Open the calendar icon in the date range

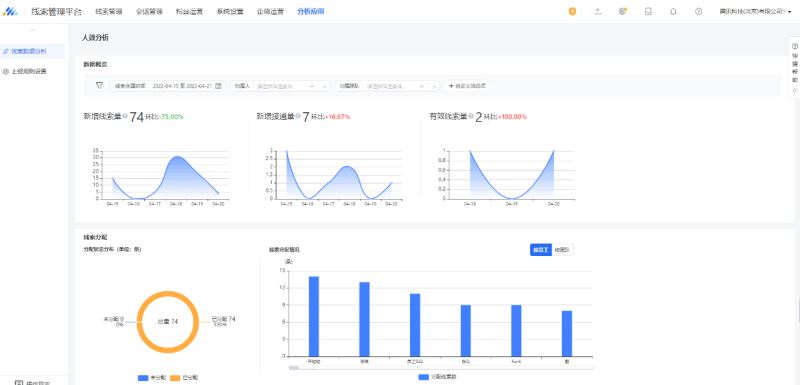click(x=218, y=86)
